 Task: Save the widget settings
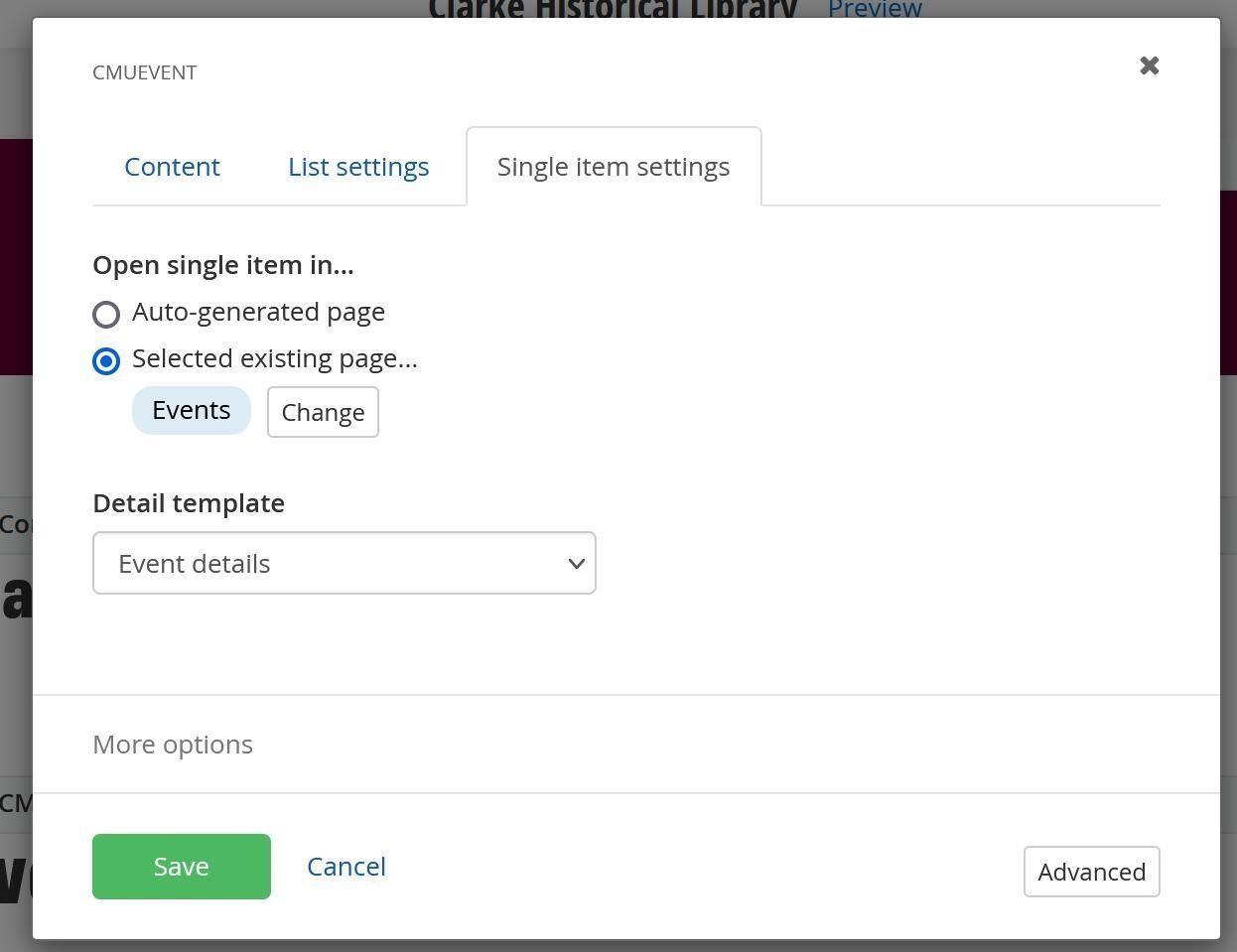point(182,867)
